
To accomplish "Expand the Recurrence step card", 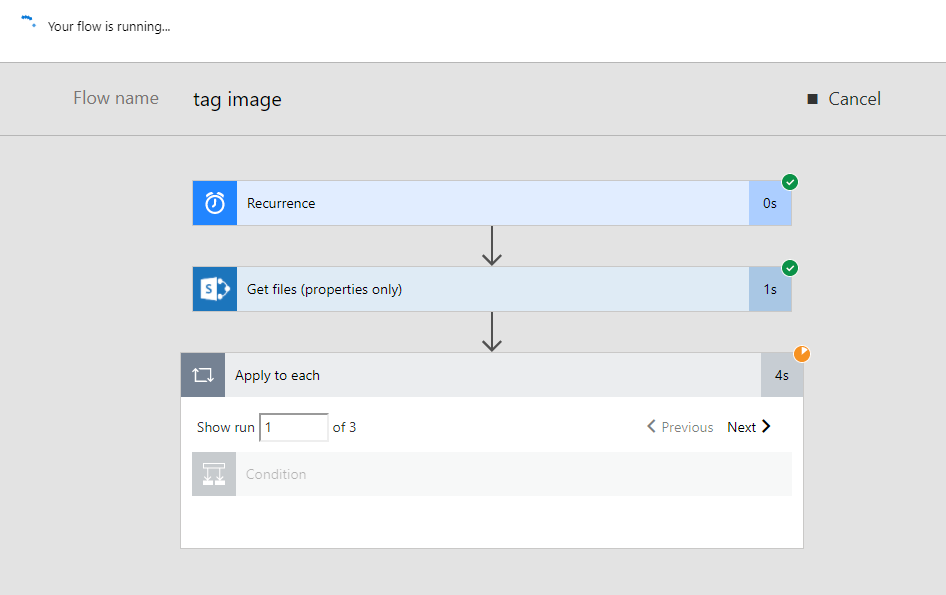I will [490, 203].
